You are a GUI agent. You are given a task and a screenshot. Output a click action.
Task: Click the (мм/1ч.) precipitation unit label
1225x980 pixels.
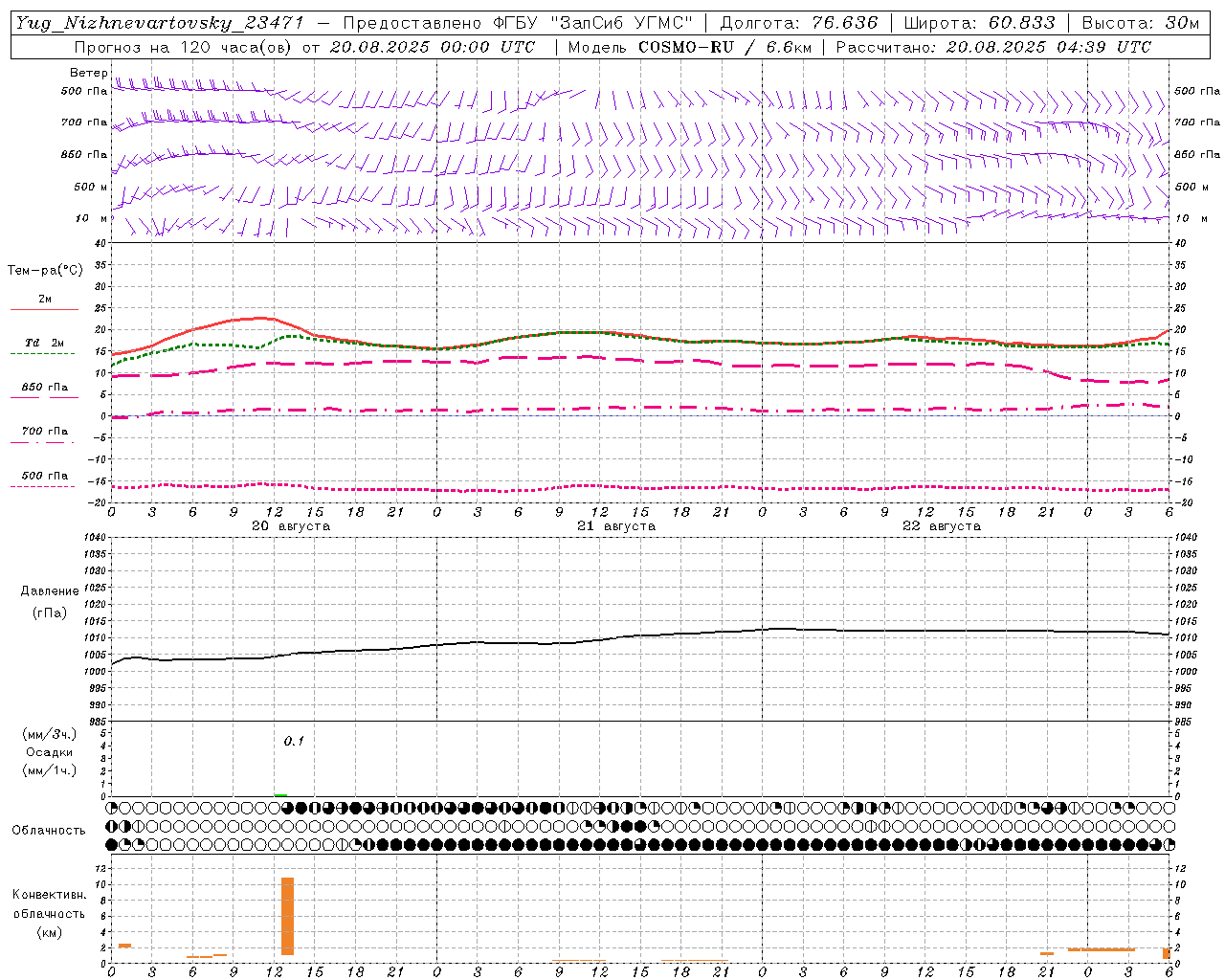(x=50, y=770)
